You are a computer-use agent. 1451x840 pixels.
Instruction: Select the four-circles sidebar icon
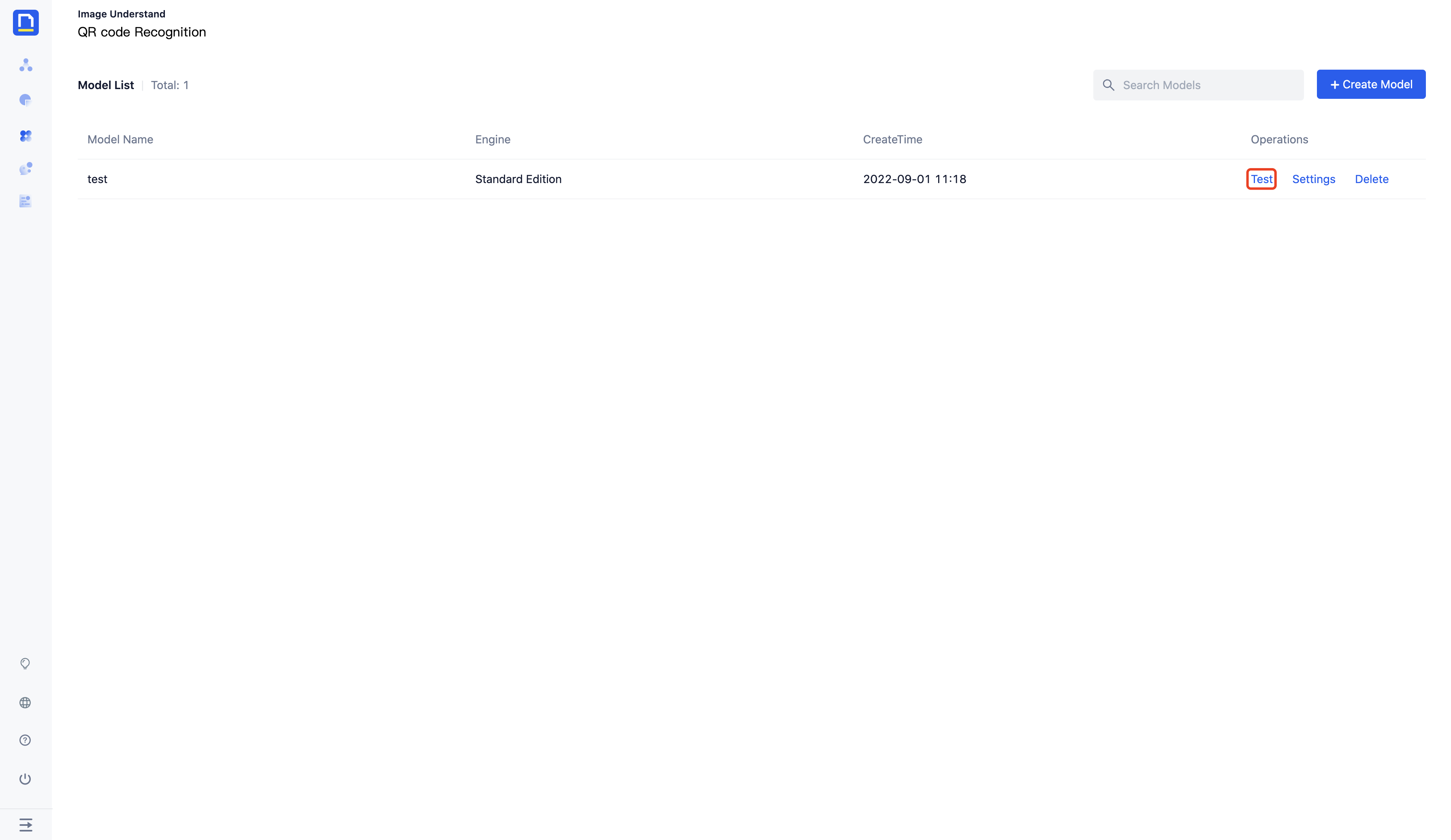point(26,136)
